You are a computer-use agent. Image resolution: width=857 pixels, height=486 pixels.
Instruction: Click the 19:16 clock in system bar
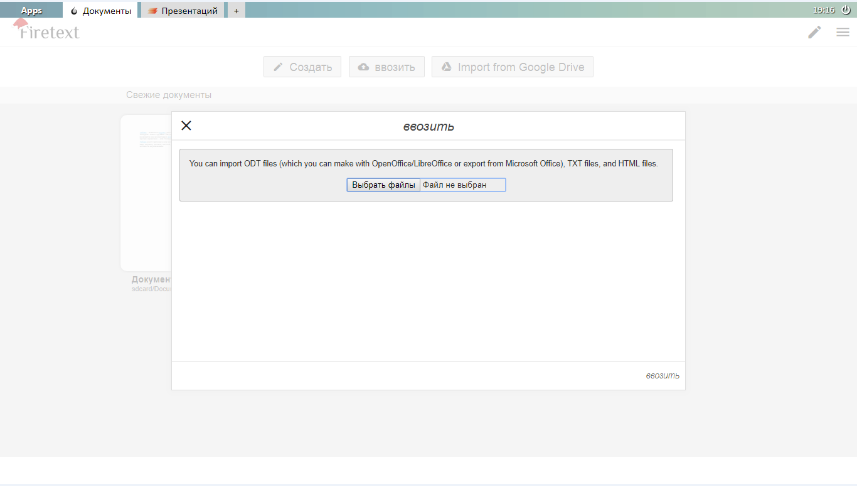tap(824, 10)
